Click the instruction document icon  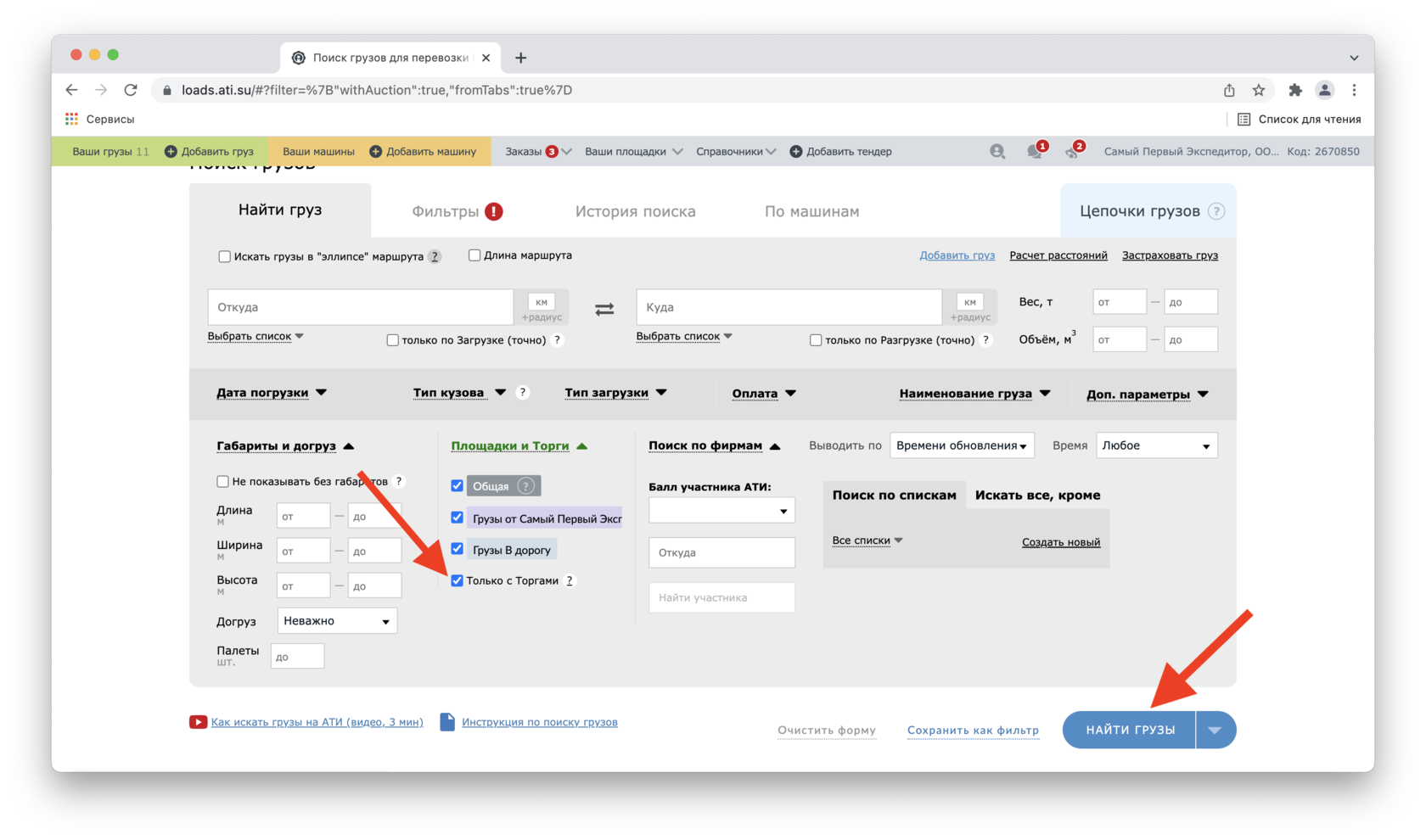[x=447, y=722]
